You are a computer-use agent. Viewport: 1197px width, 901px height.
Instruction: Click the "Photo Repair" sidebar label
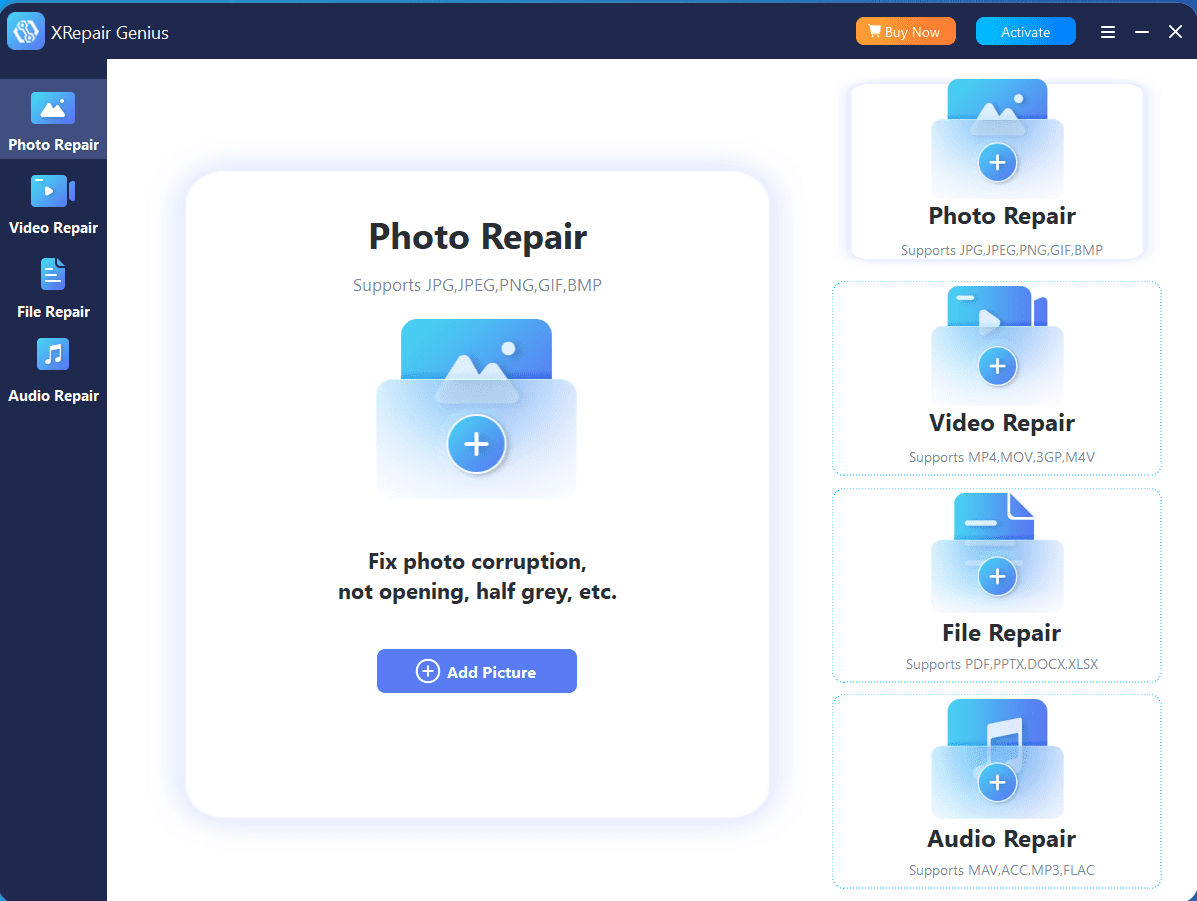(53, 145)
